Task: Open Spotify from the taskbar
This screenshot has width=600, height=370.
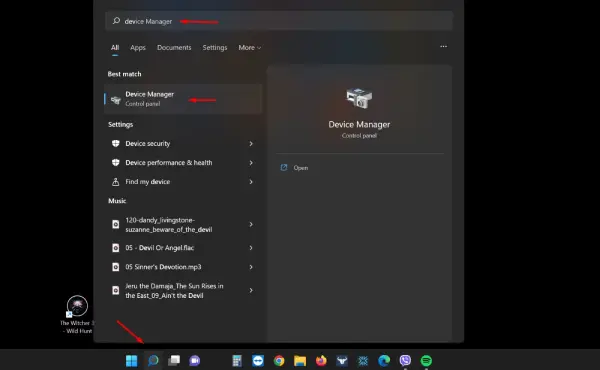Action: pyautogui.click(x=426, y=360)
